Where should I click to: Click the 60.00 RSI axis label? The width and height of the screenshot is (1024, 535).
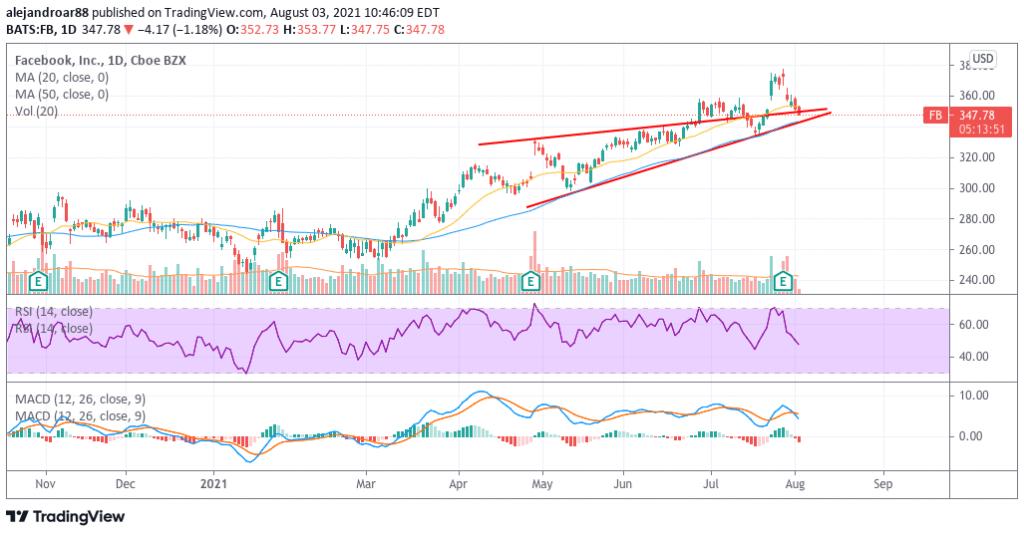coord(973,324)
